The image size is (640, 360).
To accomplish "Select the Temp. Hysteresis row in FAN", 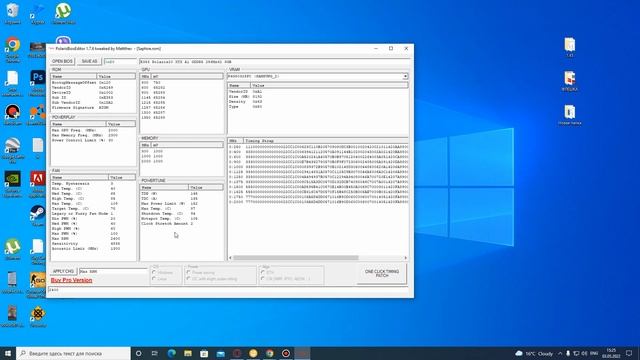I will coord(93,184).
